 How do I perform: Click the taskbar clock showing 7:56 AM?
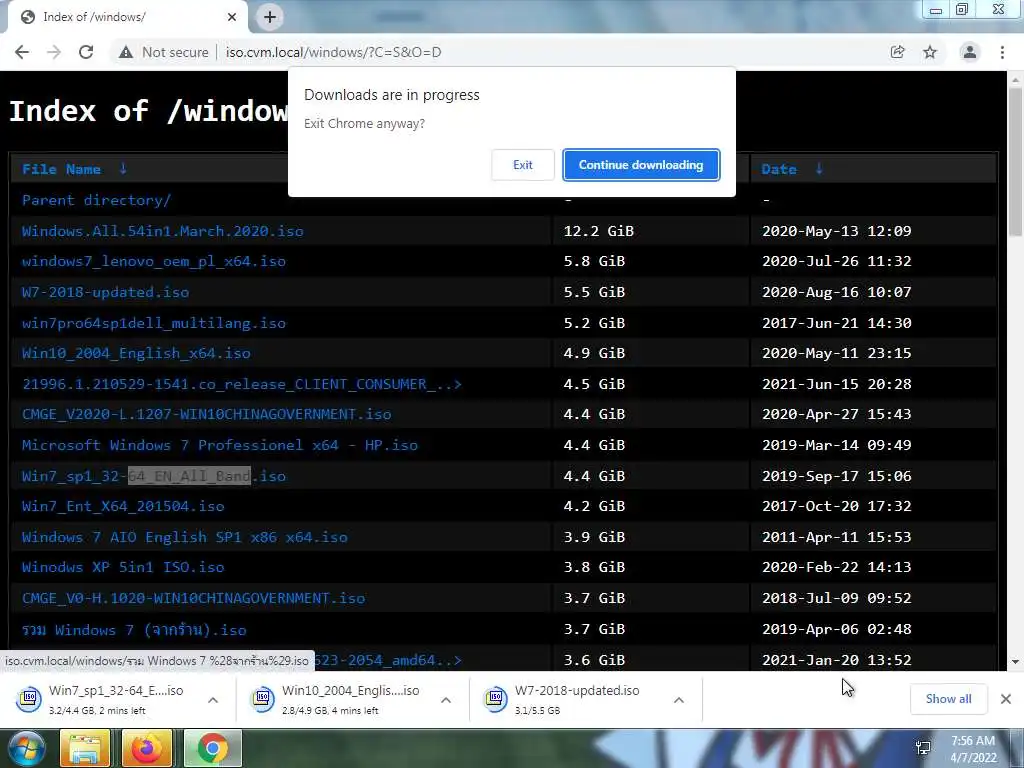coord(973,749)
